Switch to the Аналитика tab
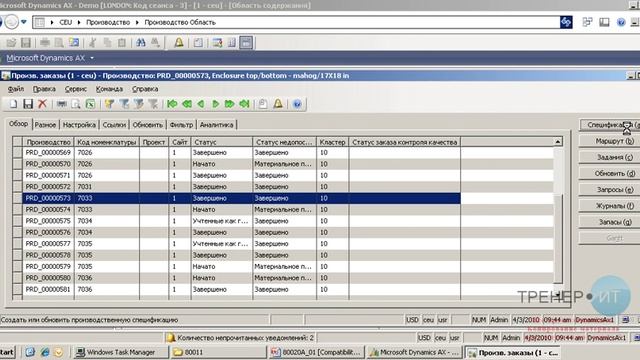The height and width of the screenshot is (360, 640). [216, 125]
